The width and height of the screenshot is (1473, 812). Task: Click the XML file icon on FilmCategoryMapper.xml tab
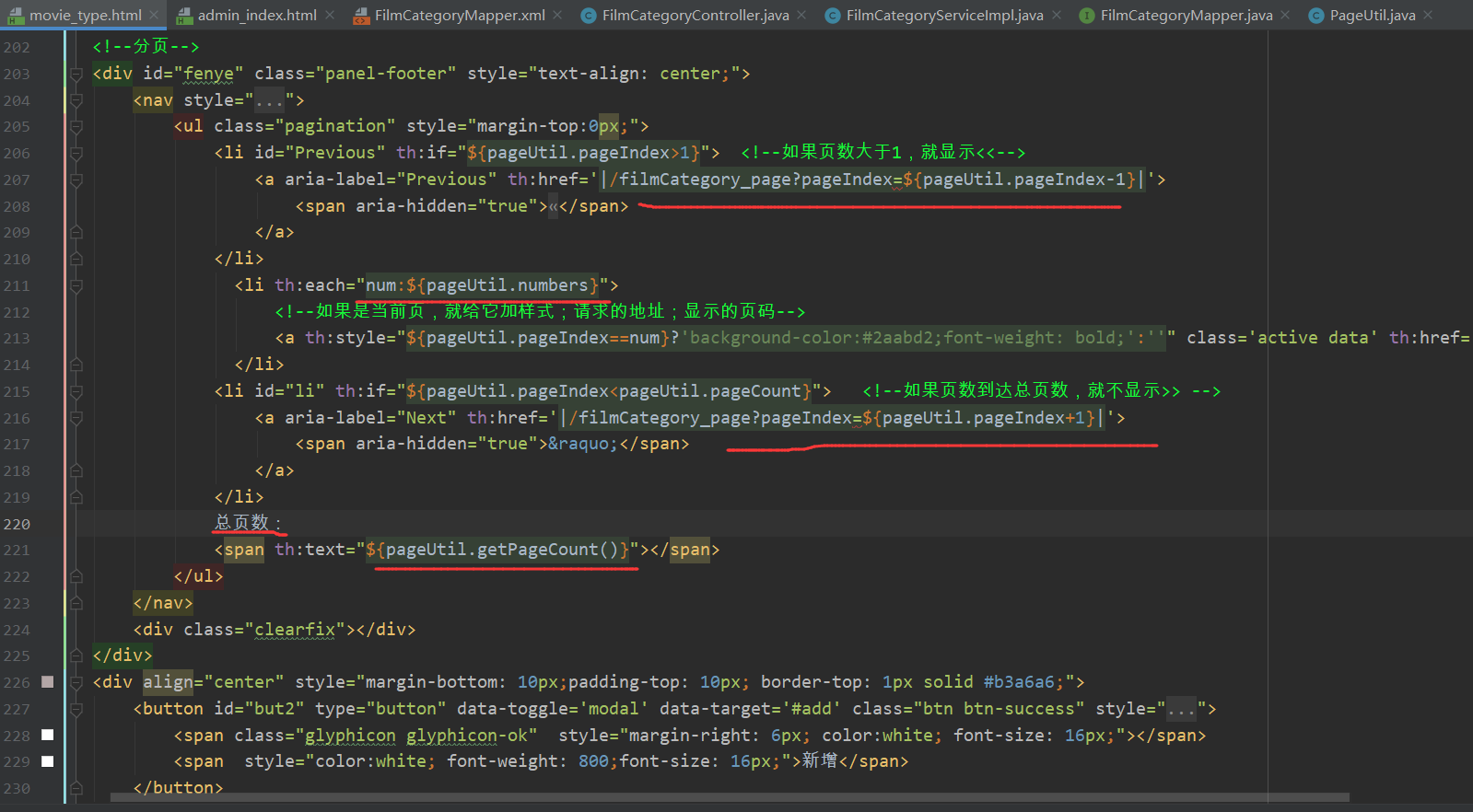tap(361, 15)
